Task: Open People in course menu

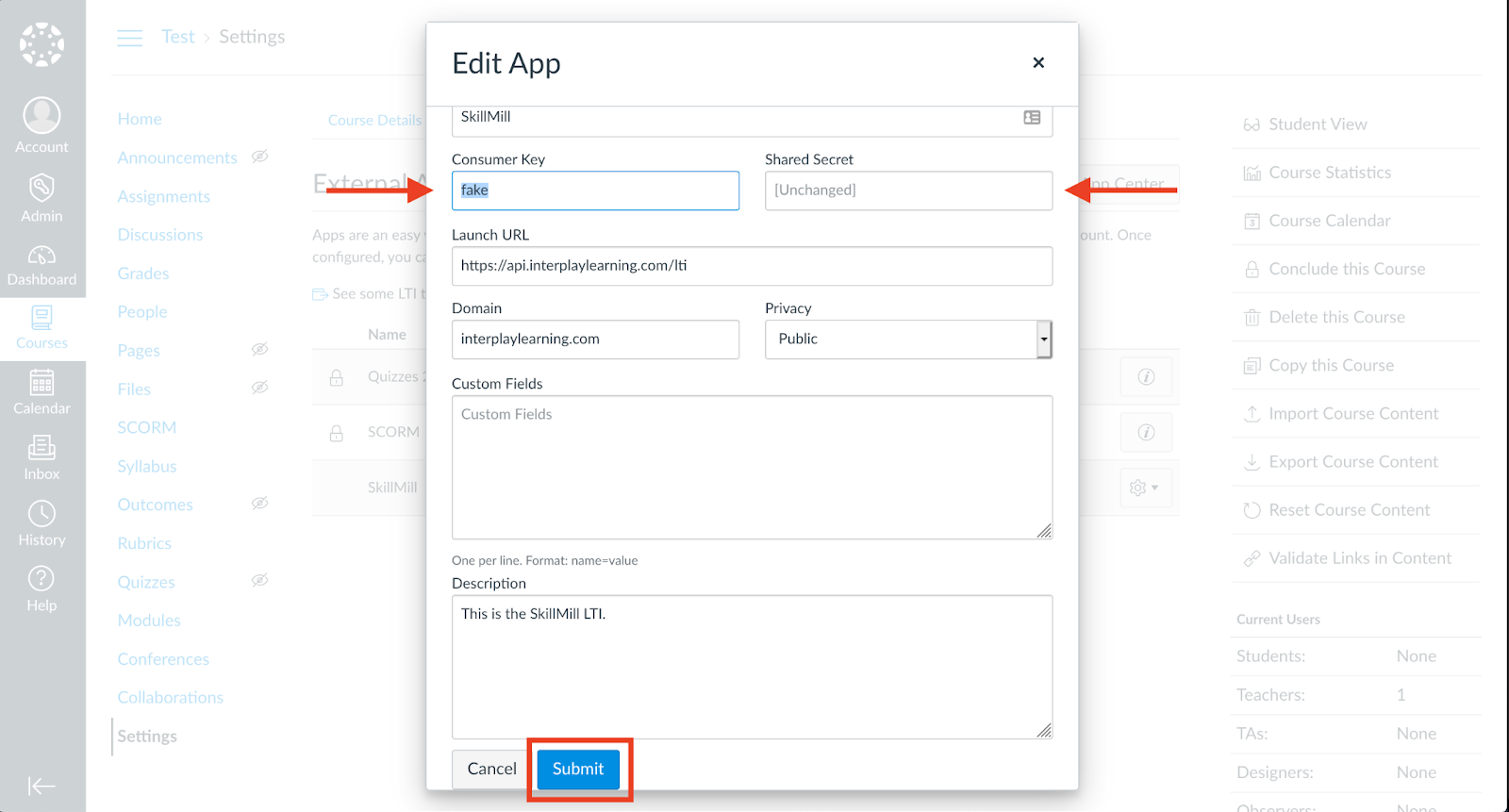Action: click(x=142, y=312)
